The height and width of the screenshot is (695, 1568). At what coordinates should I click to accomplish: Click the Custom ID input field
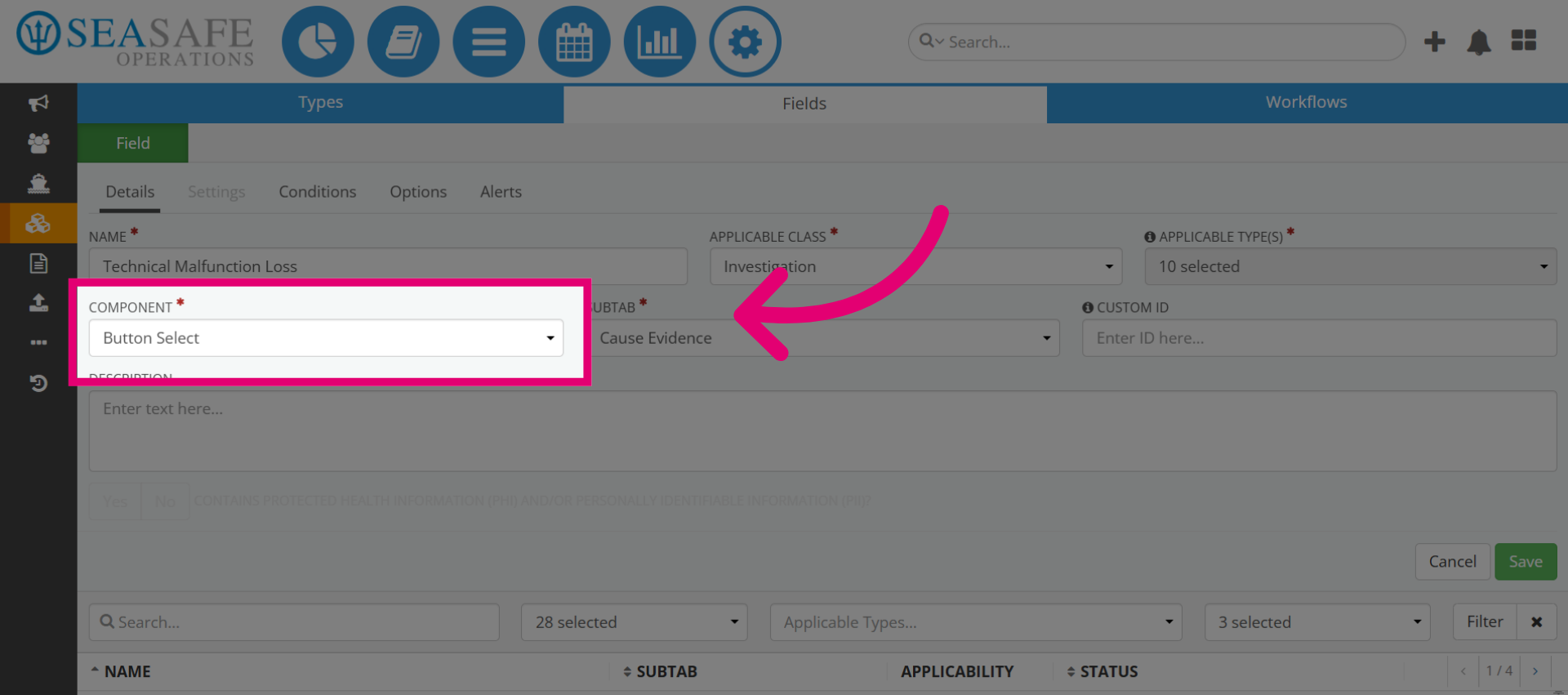[1320, 338]
